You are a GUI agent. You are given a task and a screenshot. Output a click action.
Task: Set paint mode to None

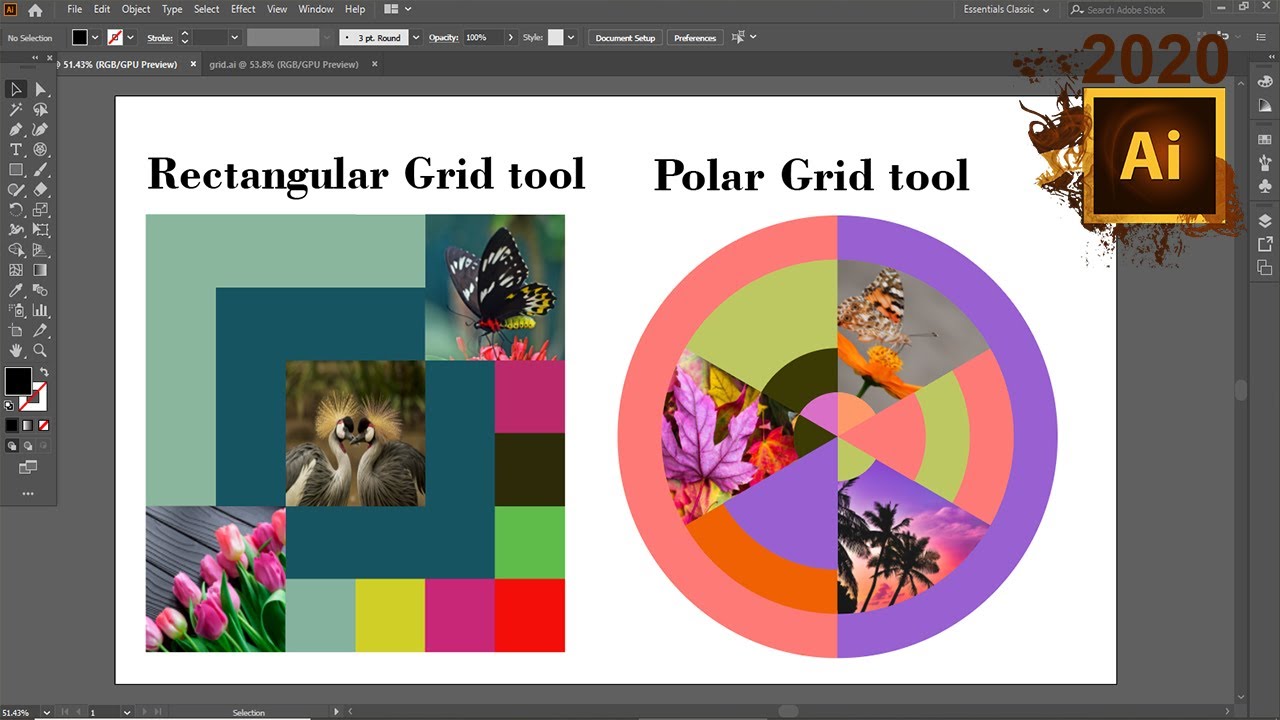[42, 425]
